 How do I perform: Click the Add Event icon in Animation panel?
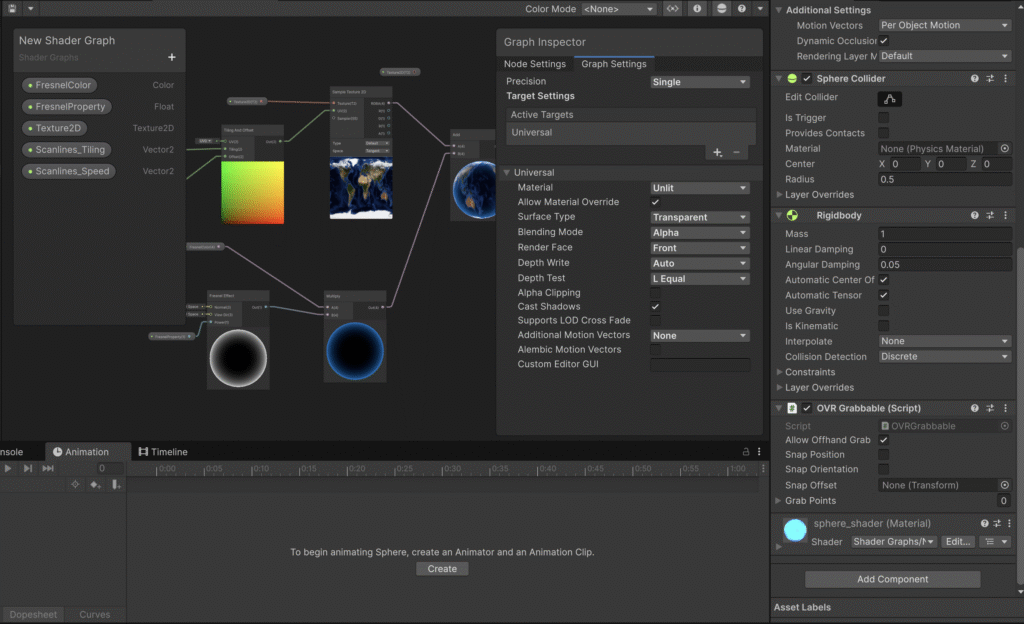116,485
